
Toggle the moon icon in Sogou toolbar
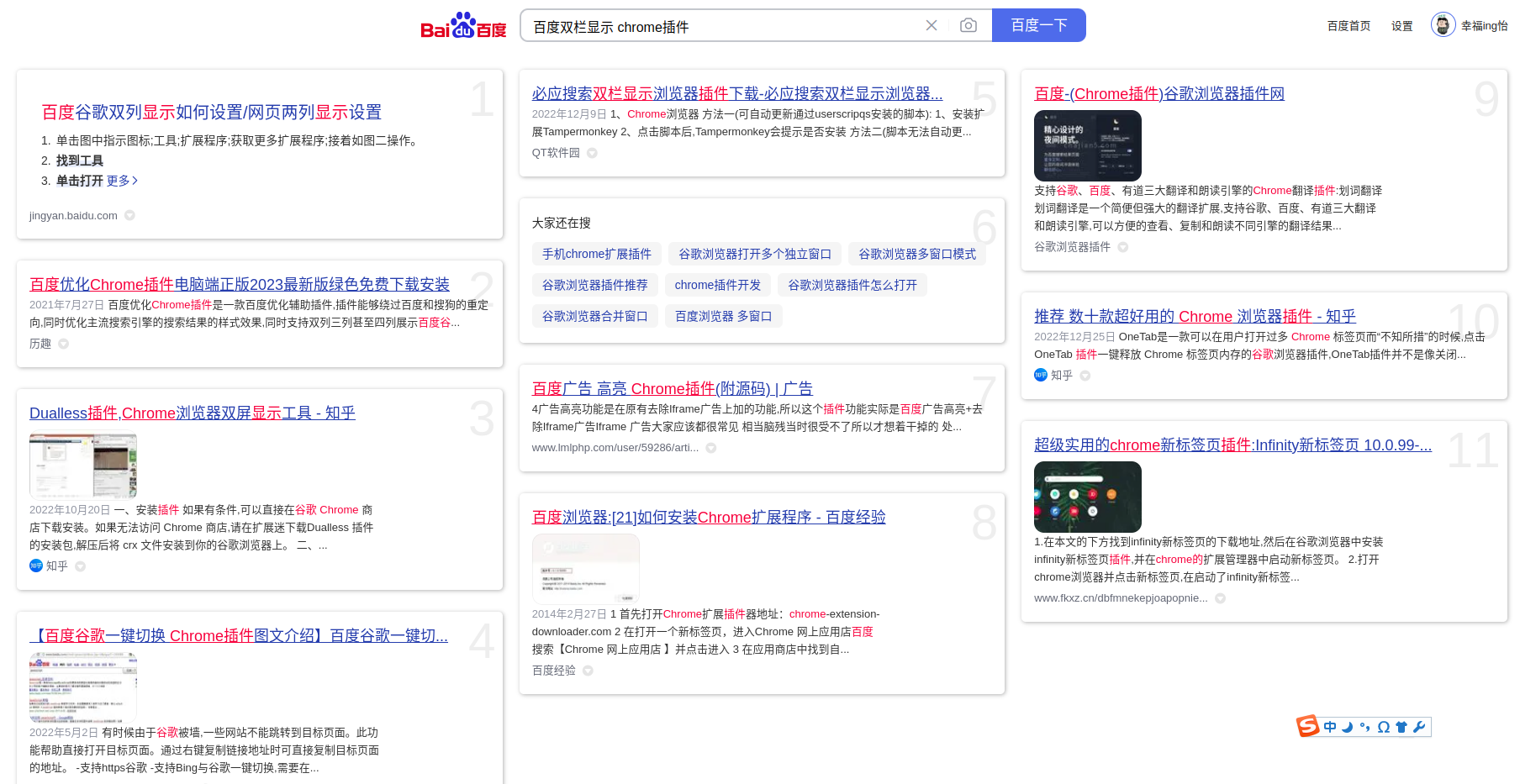(1347, 727)
